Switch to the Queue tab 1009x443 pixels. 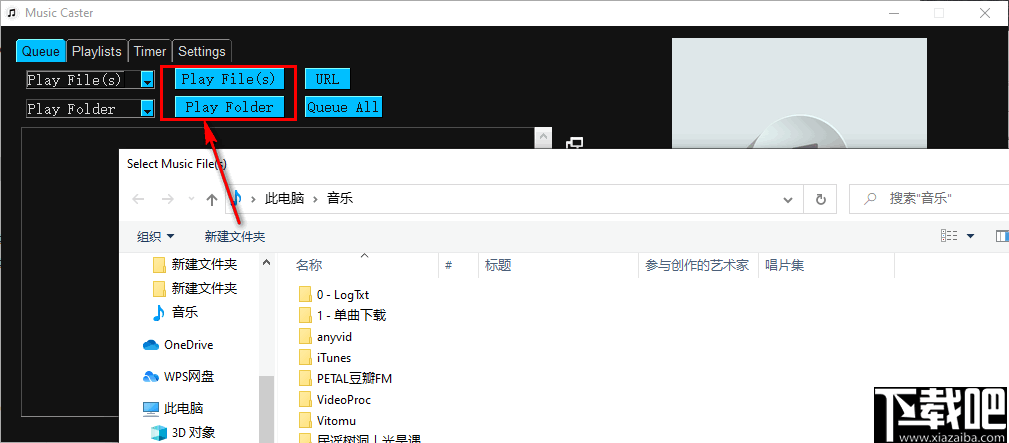pos(41,51)
